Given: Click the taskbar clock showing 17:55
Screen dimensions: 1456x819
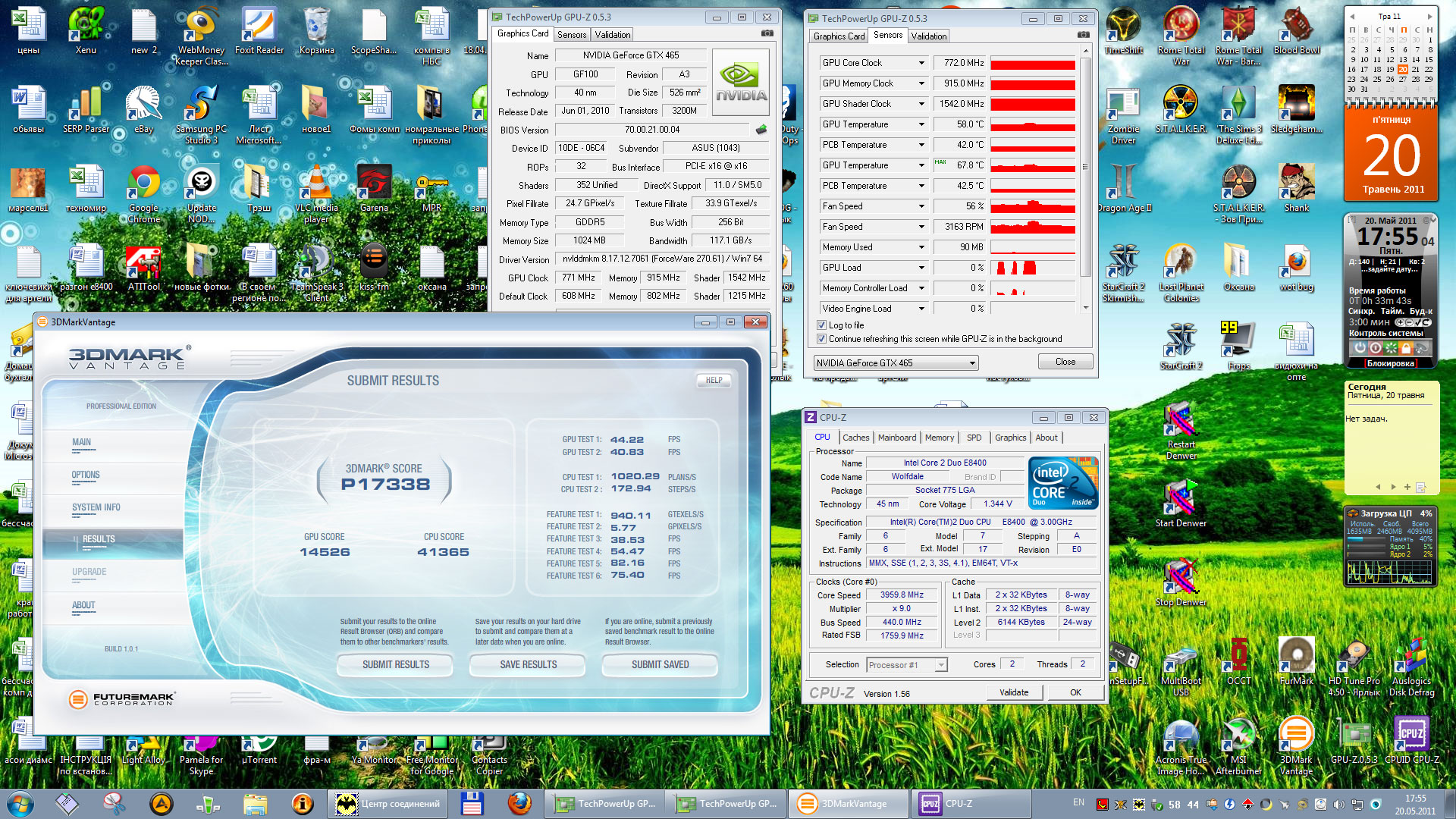Looking at the screenshot, I should coord(1415,804).
